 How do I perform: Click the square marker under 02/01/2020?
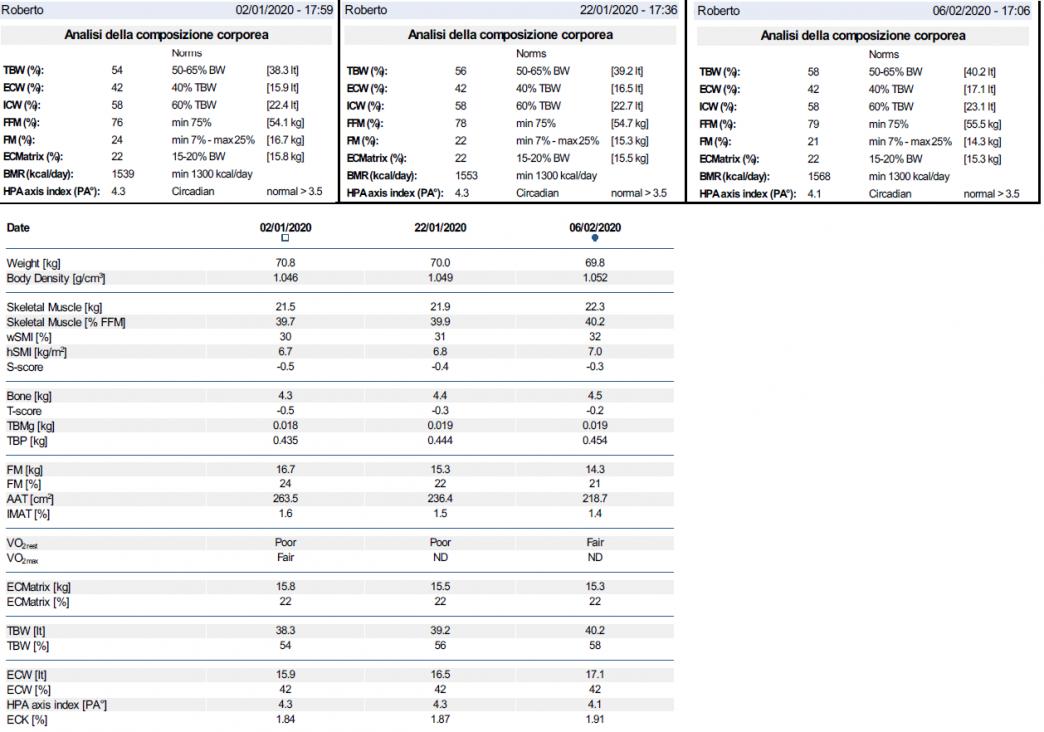coord(285,238)
